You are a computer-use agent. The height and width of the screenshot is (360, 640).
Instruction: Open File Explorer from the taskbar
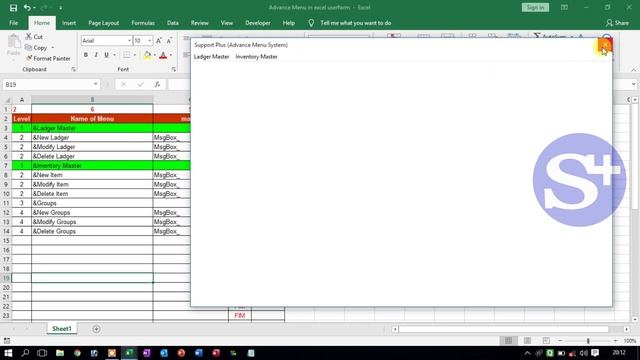(x=60, y=353)
